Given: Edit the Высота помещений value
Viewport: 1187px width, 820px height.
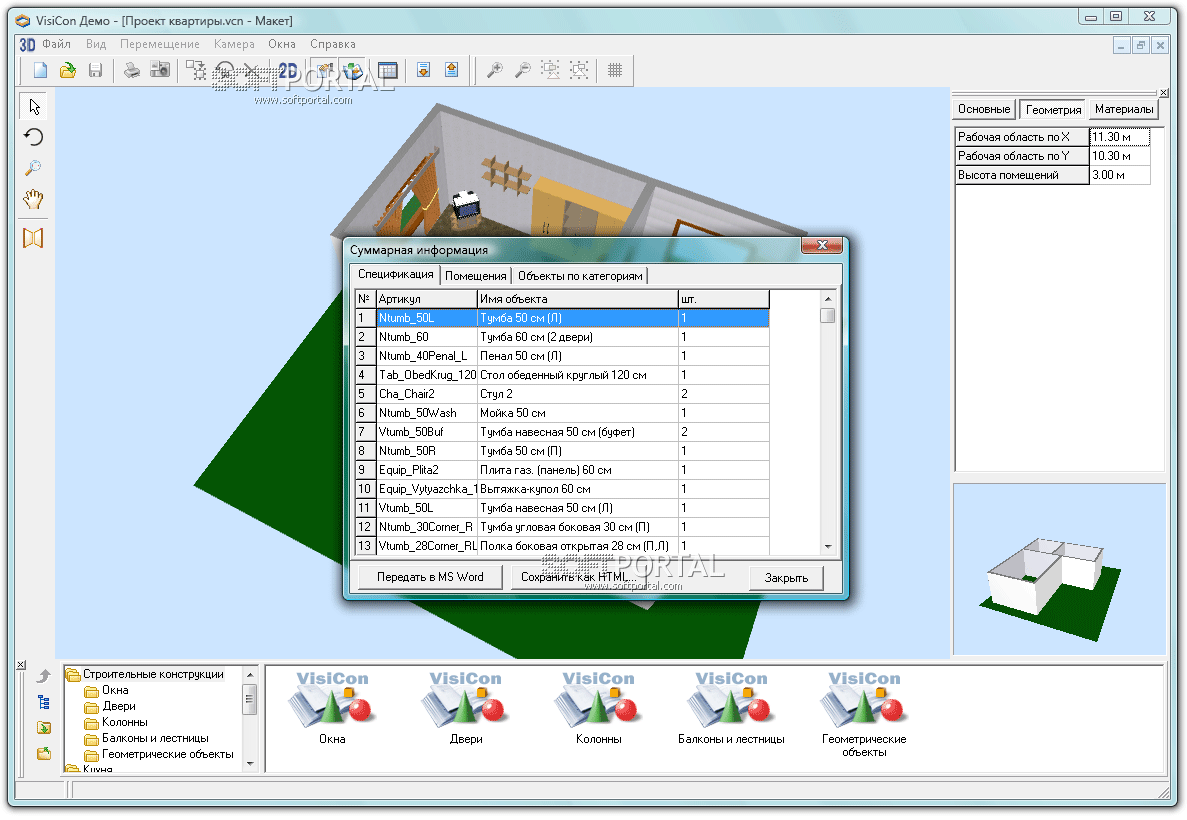Looking at the screenshot, I should (x=1120, y=175).
